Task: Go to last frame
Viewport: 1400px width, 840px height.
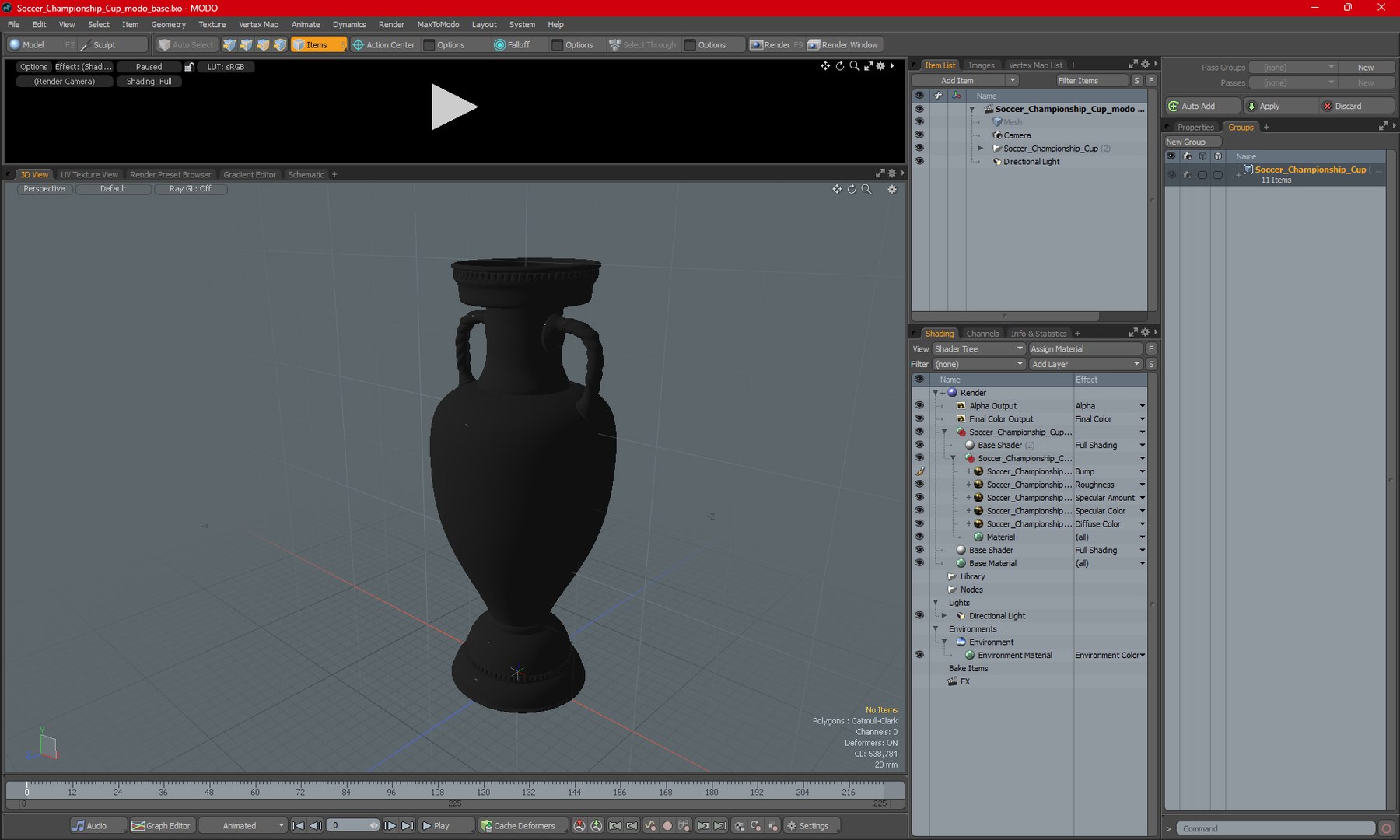Action: coord(408,825)
